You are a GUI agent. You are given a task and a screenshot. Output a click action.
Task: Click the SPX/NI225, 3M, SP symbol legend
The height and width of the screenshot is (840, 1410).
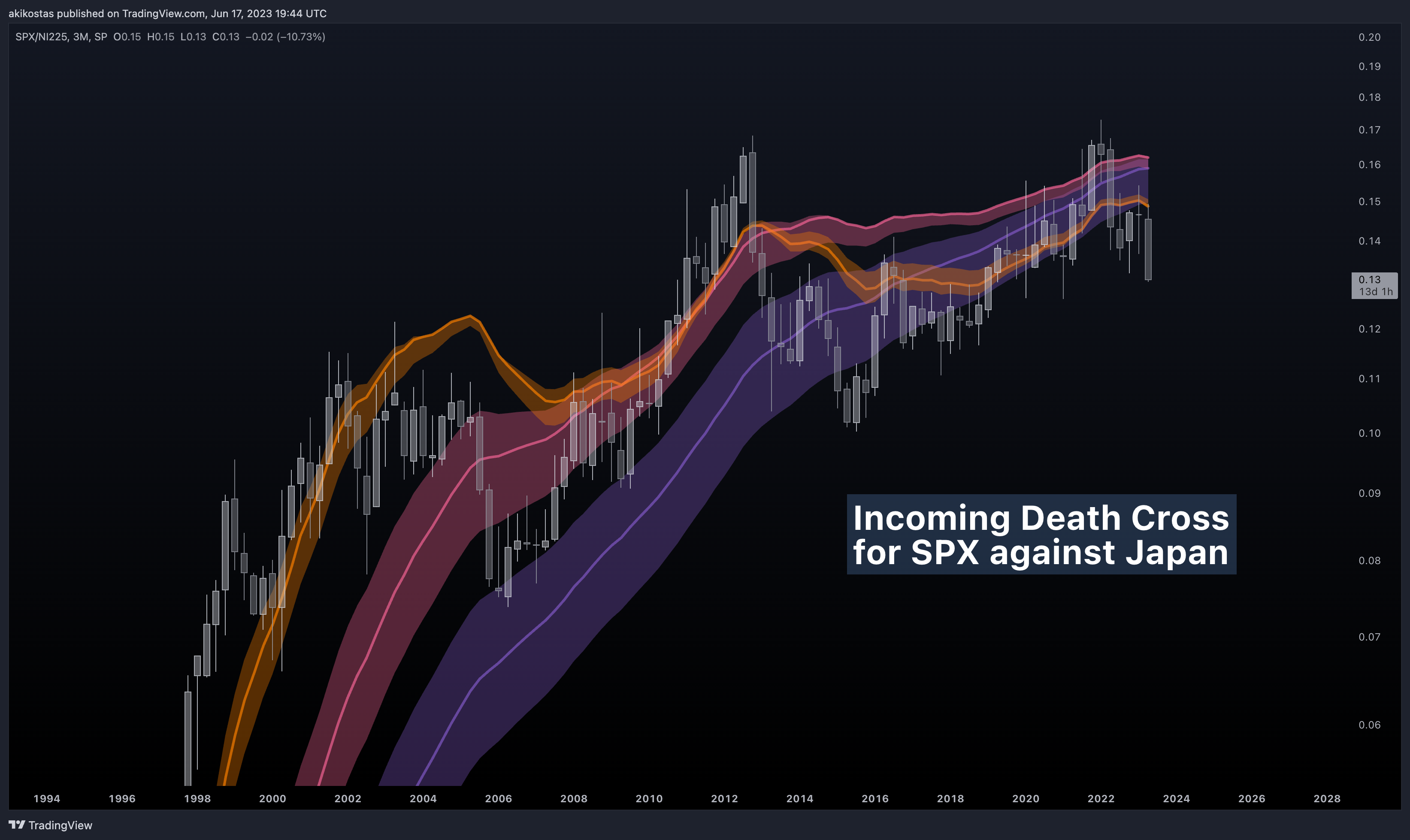tap(61, 37)
